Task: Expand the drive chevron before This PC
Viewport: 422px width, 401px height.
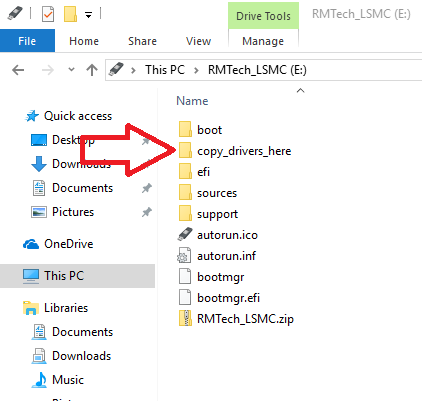Action: tap(133, 70)
